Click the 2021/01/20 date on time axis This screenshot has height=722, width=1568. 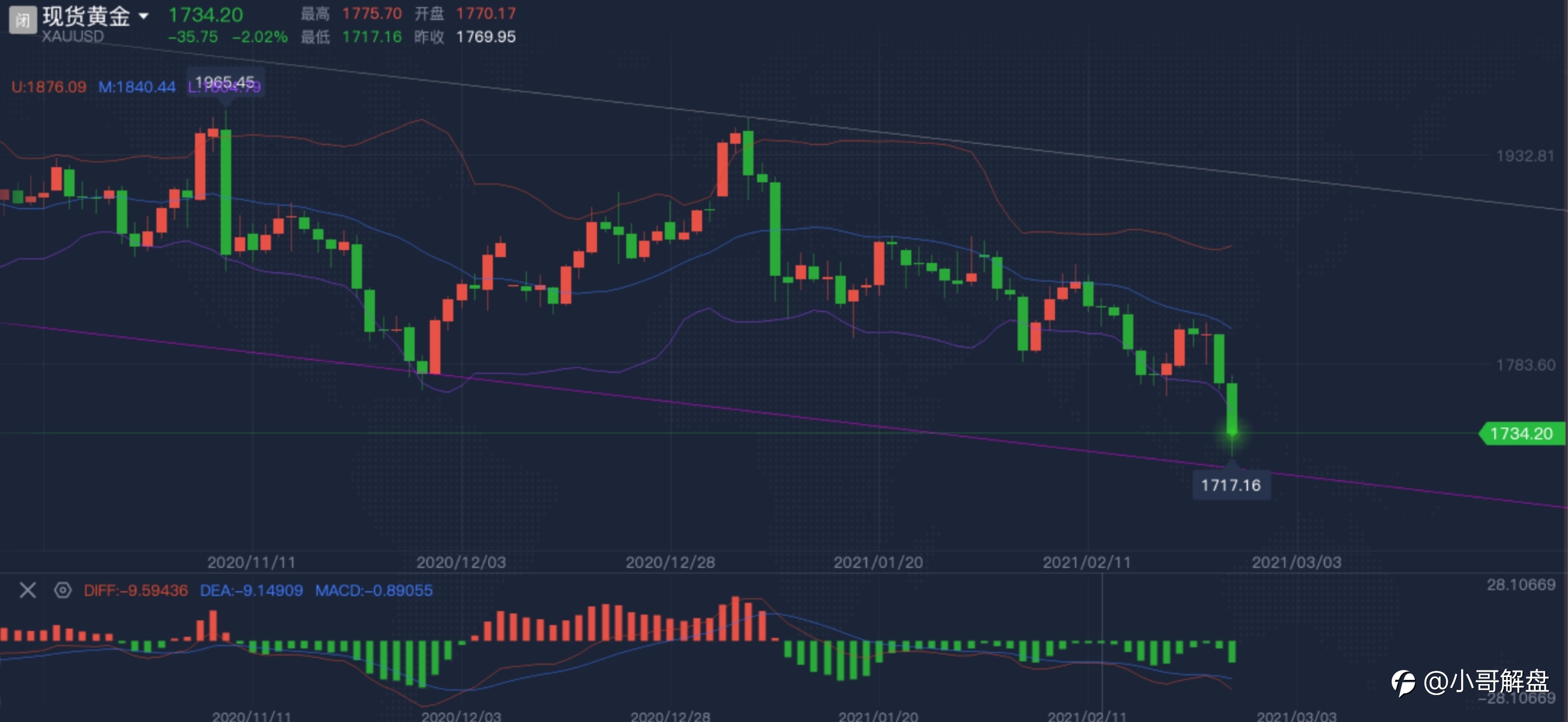878,562
